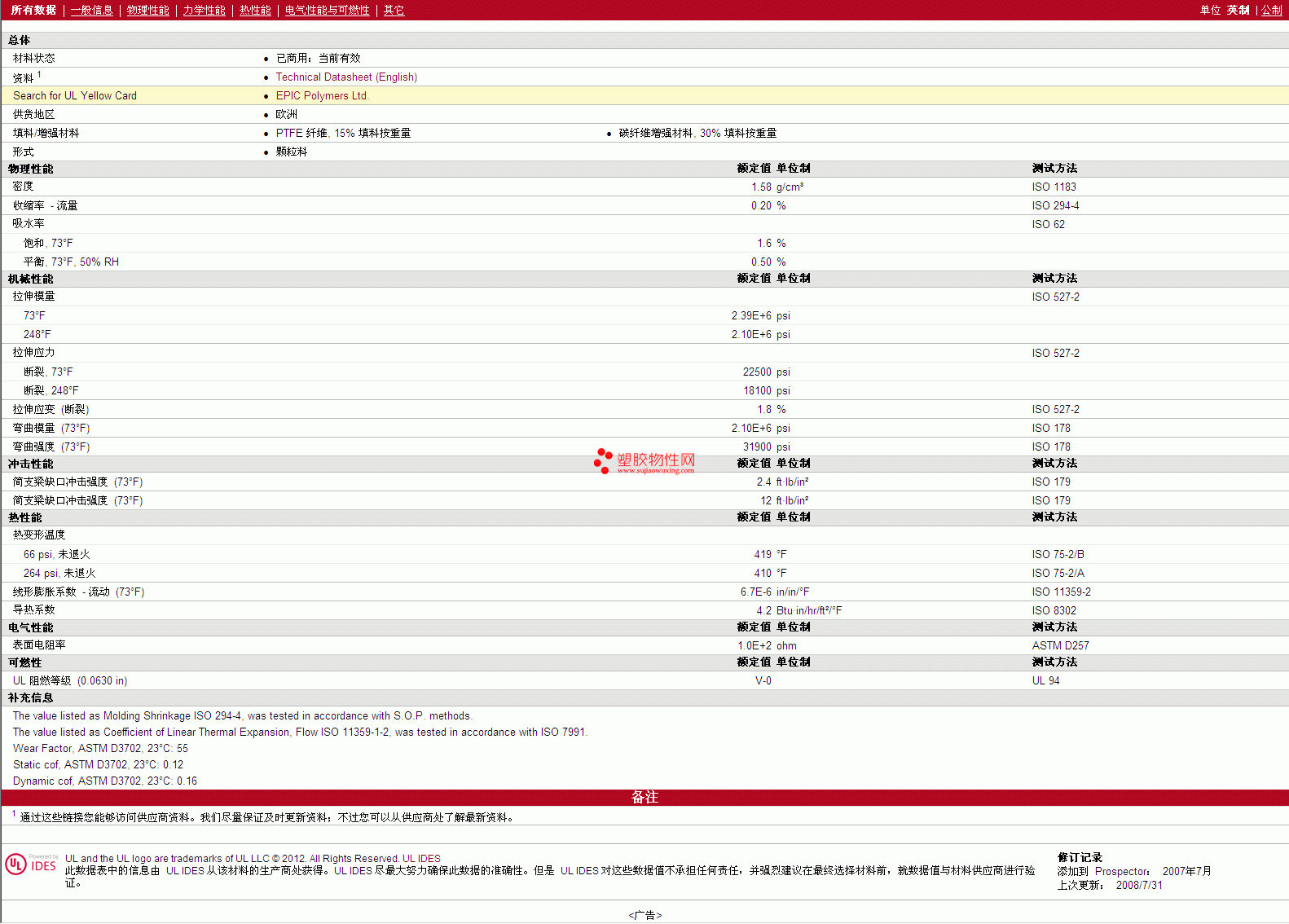Open the 所有数据 tab

(x=33, y=10)
